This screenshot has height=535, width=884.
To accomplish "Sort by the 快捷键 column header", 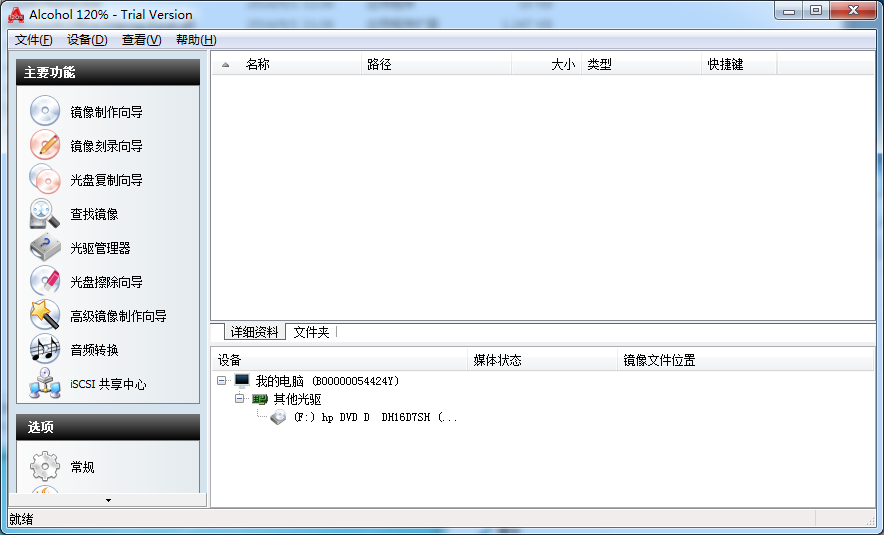I will 740,64.
